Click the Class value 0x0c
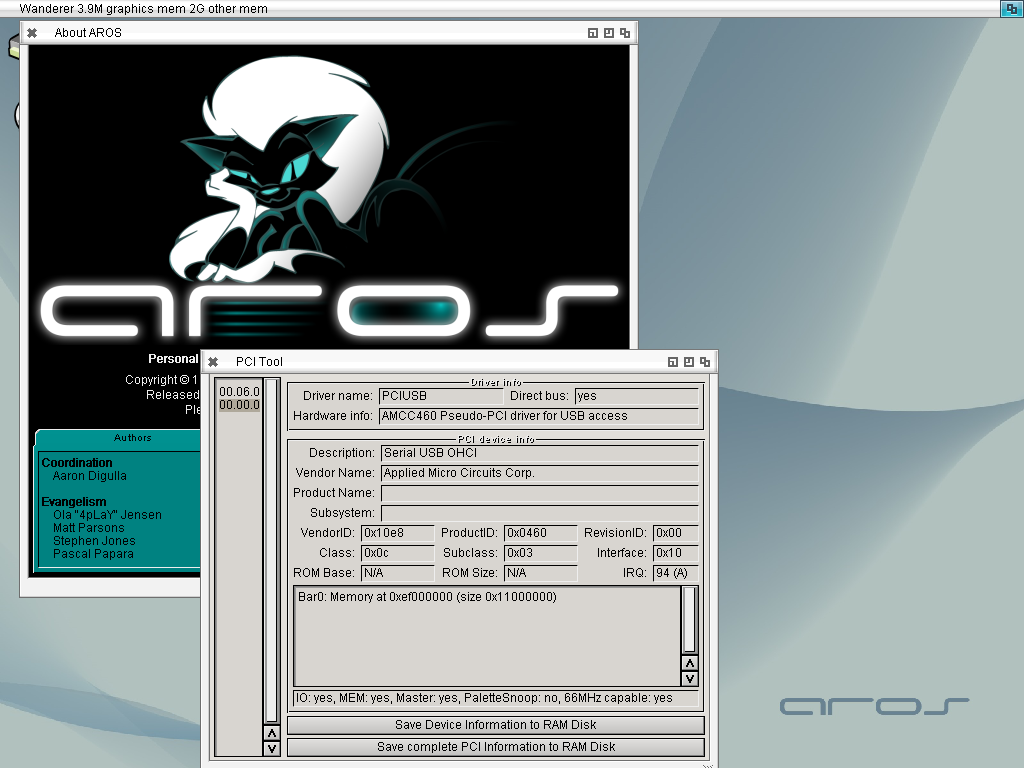This screenshot has height=768, width=1024. (x=398, y=553)
